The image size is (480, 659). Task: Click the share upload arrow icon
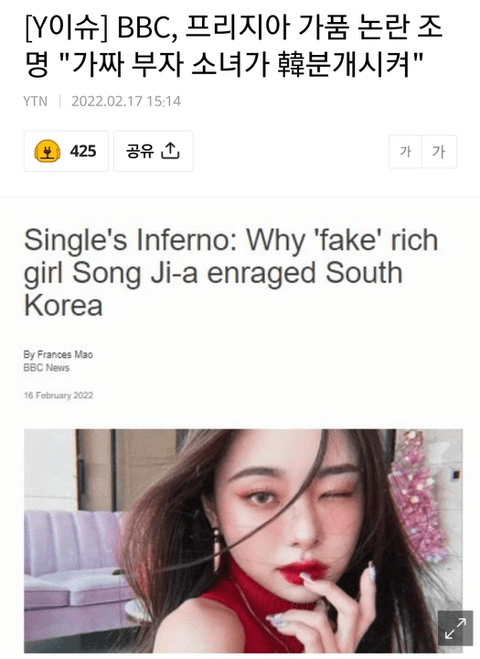click(170, 151)
